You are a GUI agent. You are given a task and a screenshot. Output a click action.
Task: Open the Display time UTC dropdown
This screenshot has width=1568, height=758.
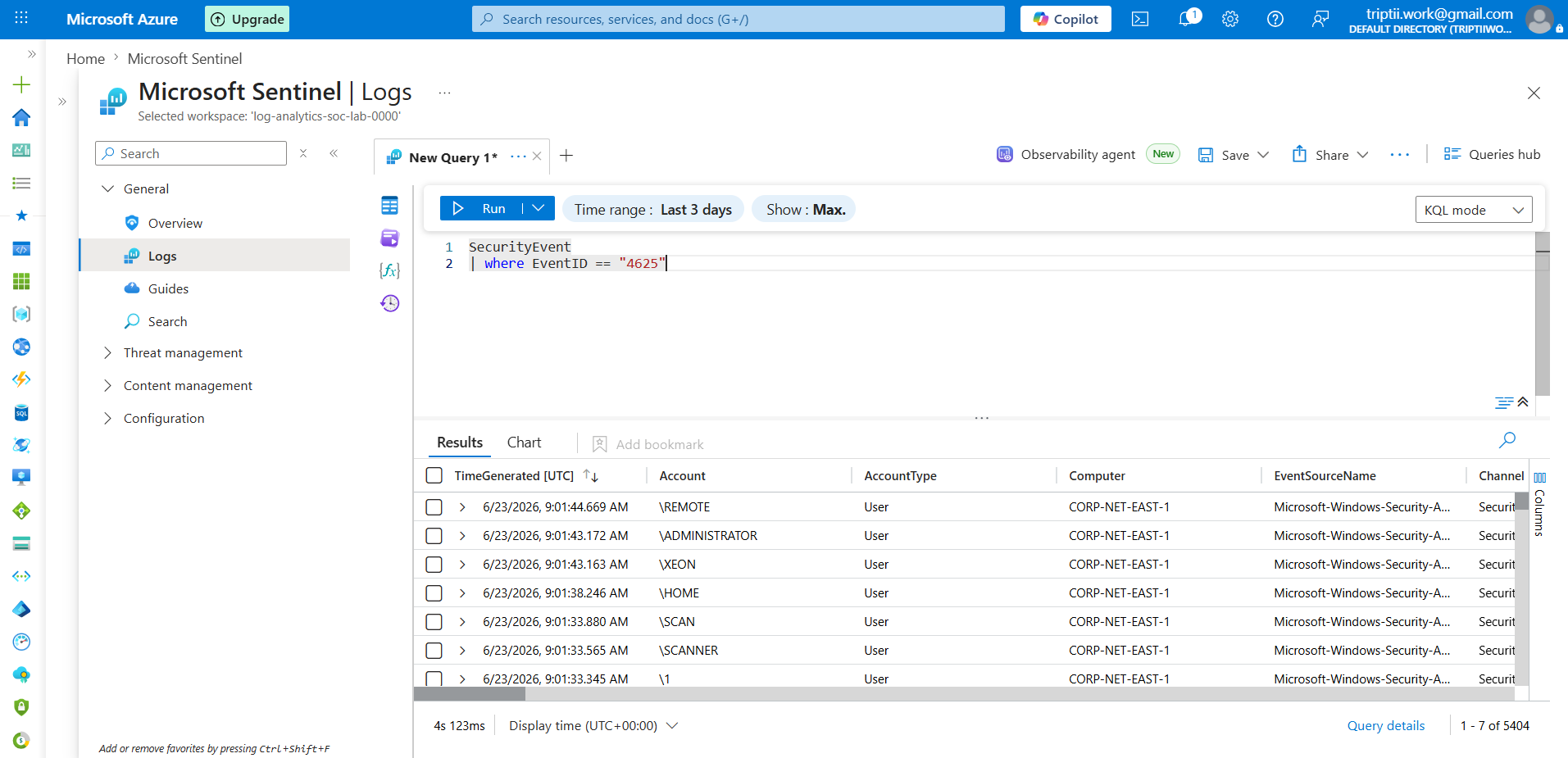593,725
